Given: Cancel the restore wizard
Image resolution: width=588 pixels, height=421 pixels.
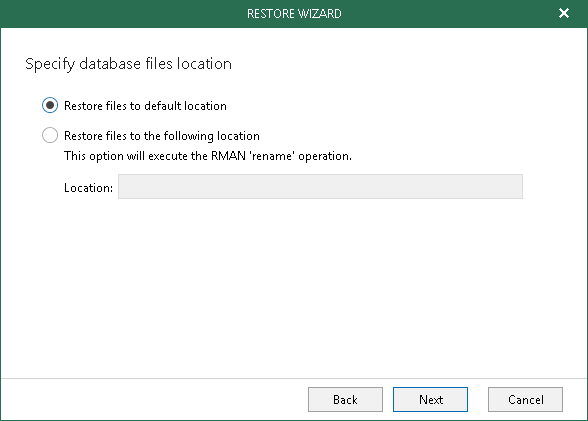Looking at the screenshot, I should pos(525,400).
